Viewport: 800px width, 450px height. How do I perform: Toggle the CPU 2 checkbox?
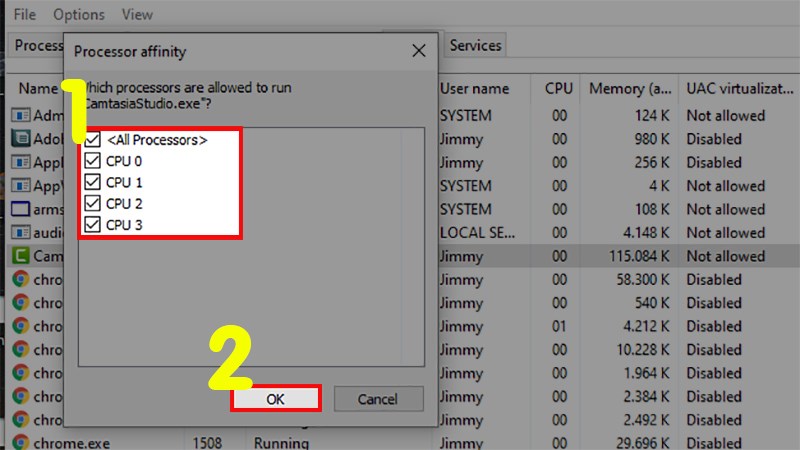(92, 204)
